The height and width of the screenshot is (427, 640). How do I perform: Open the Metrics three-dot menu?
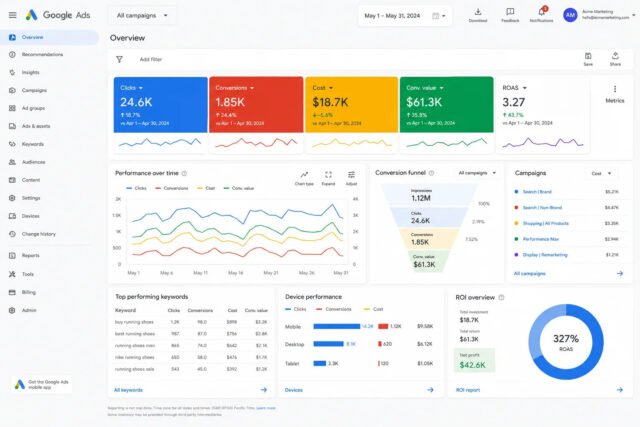pyautogui.click(x=615, y=89)
